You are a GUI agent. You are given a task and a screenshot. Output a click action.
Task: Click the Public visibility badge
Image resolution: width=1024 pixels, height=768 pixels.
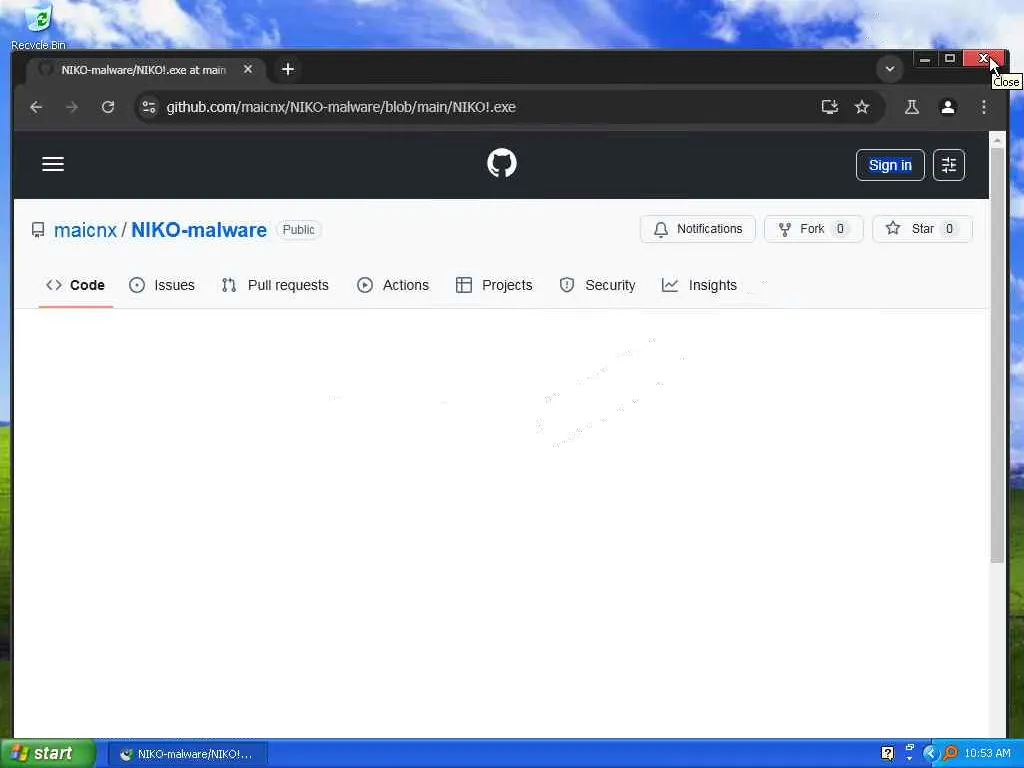[298, 230]
